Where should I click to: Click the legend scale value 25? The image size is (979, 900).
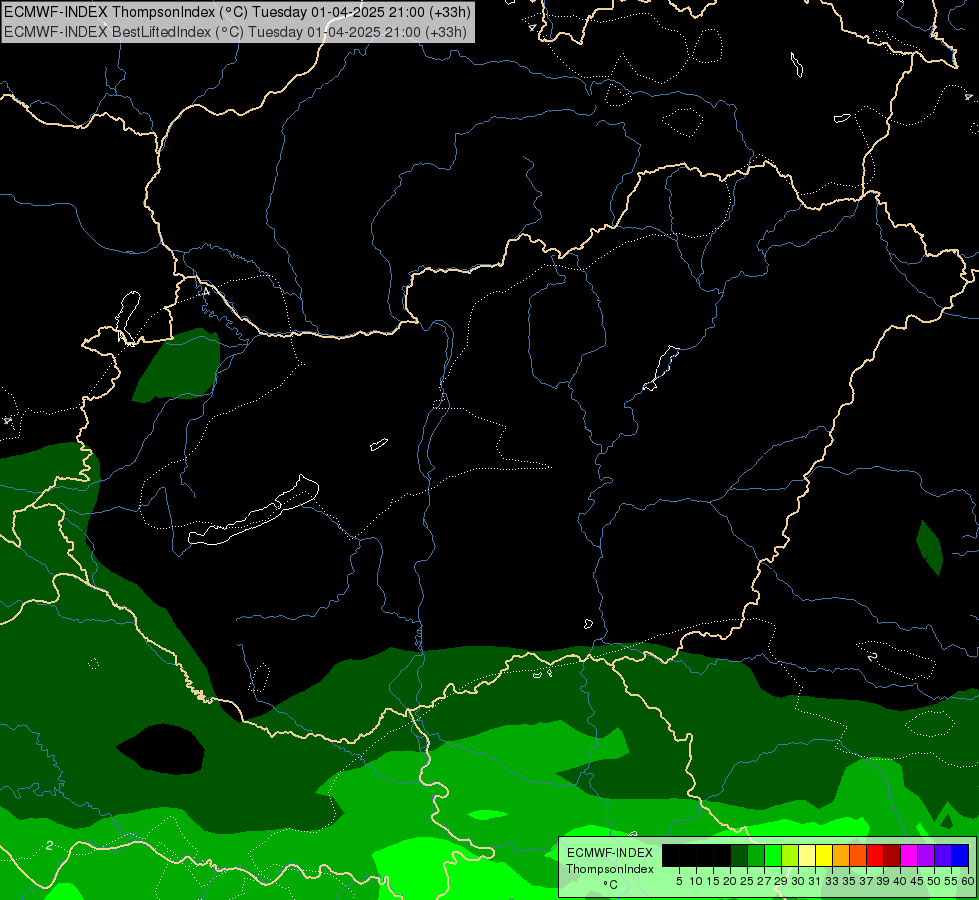(747, 881)
